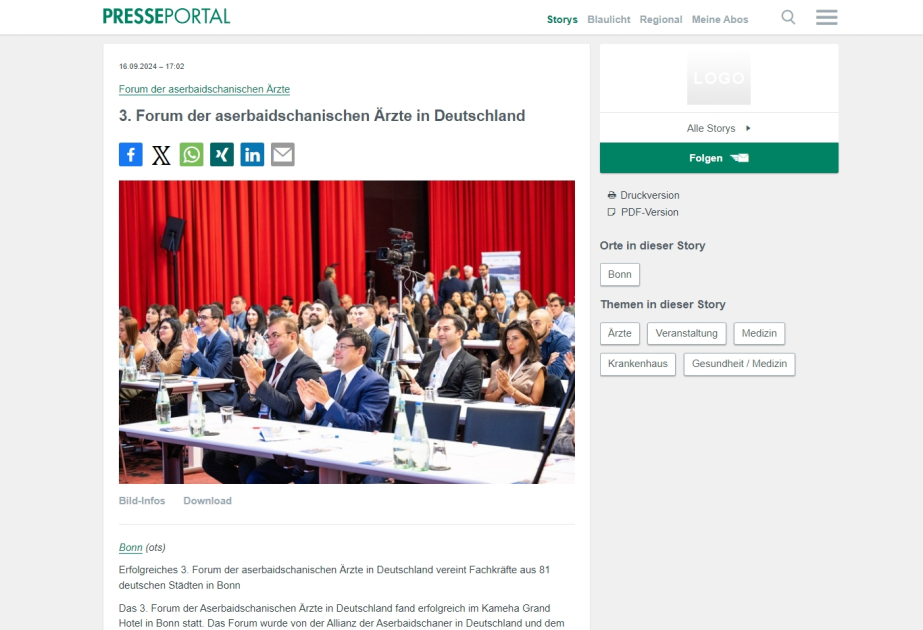Open the Storys navigation tab
The image size is (923, 630).
pos(562,19)
